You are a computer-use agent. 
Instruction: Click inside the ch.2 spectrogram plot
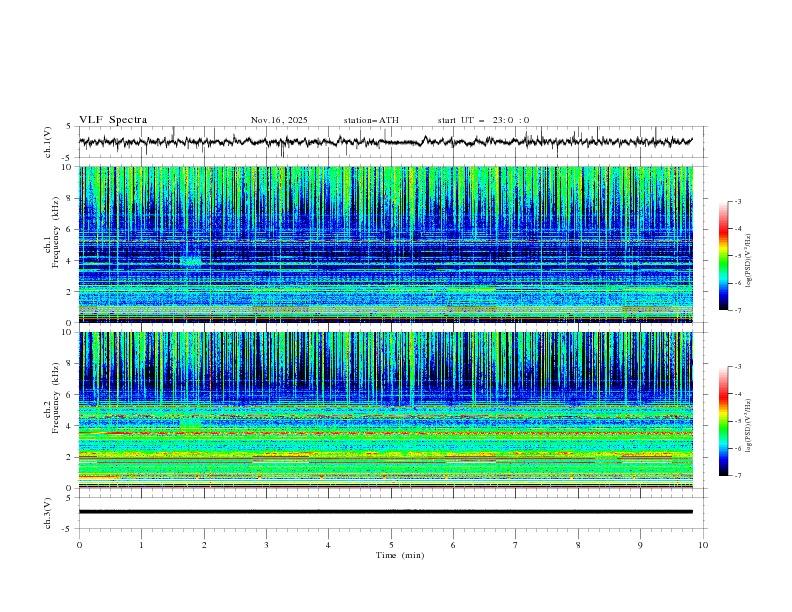point(385,410)
